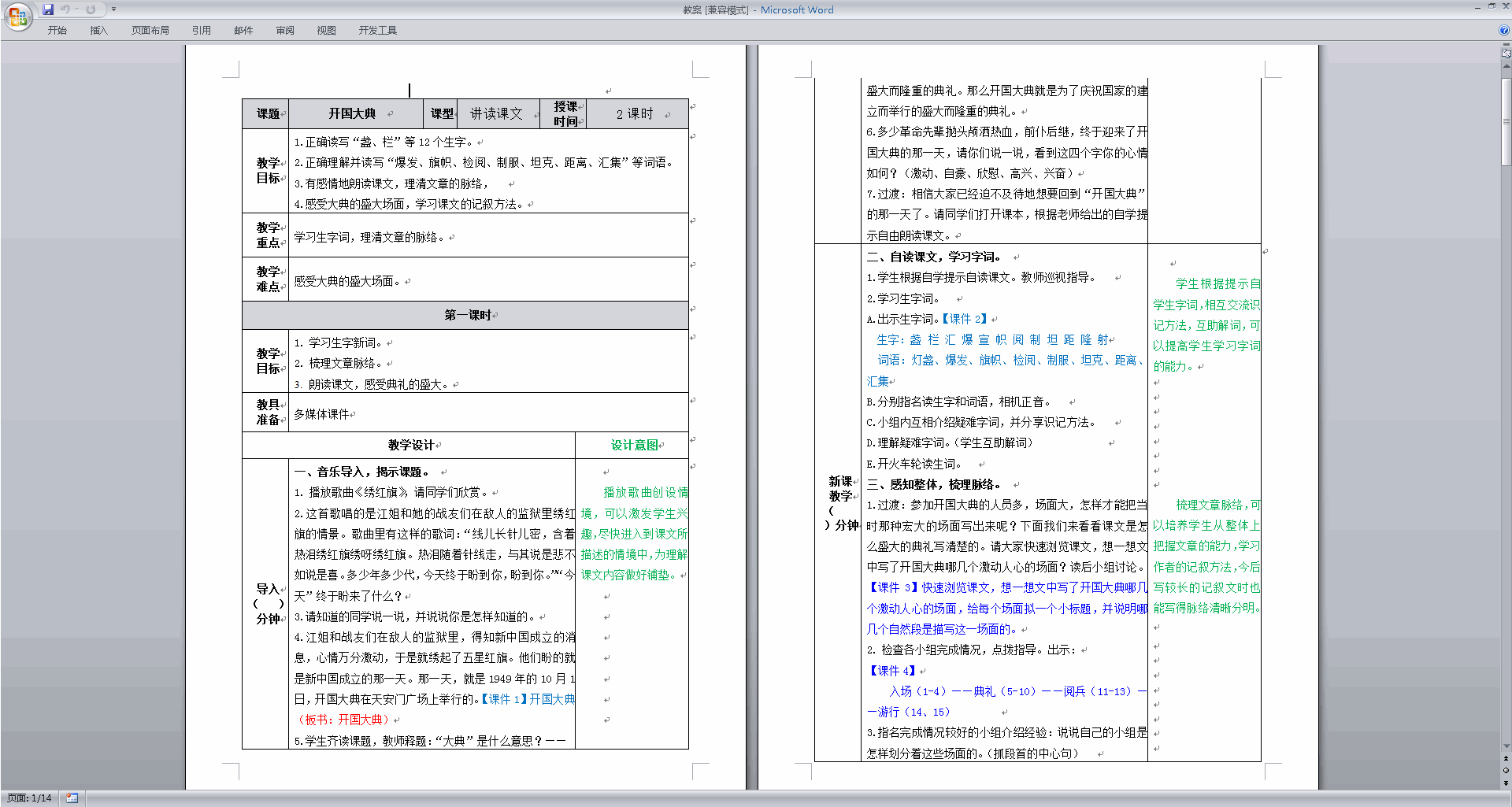The width and height of the screenshot is (1512, 807).
Task: Switch to the 页面布局 tab
Action: tap(150, 30)
